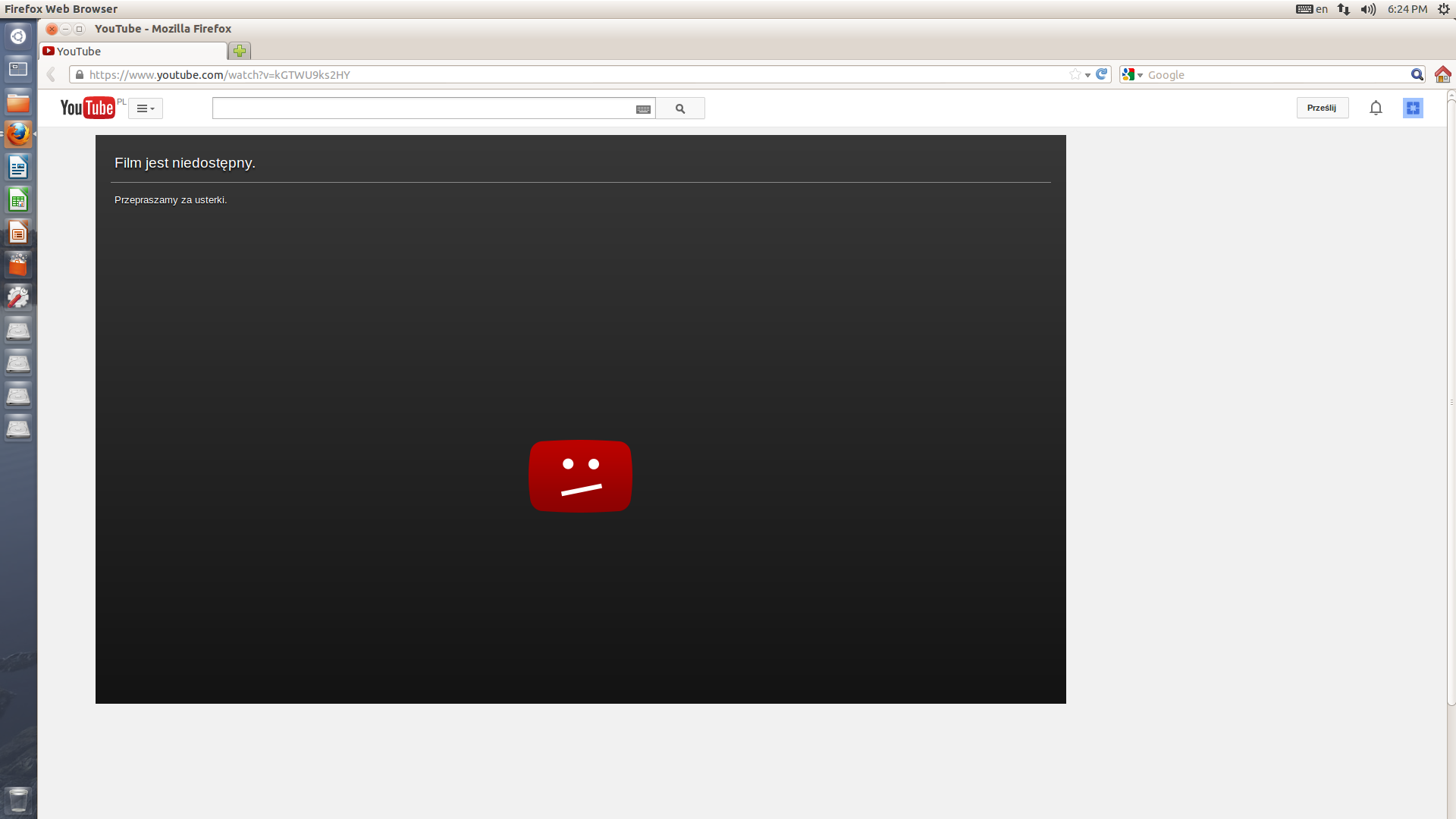The image size is (1456, 819).
Task: Click the 'Przepraszamy za usterki.' text
Action: (x=171, y=200)
